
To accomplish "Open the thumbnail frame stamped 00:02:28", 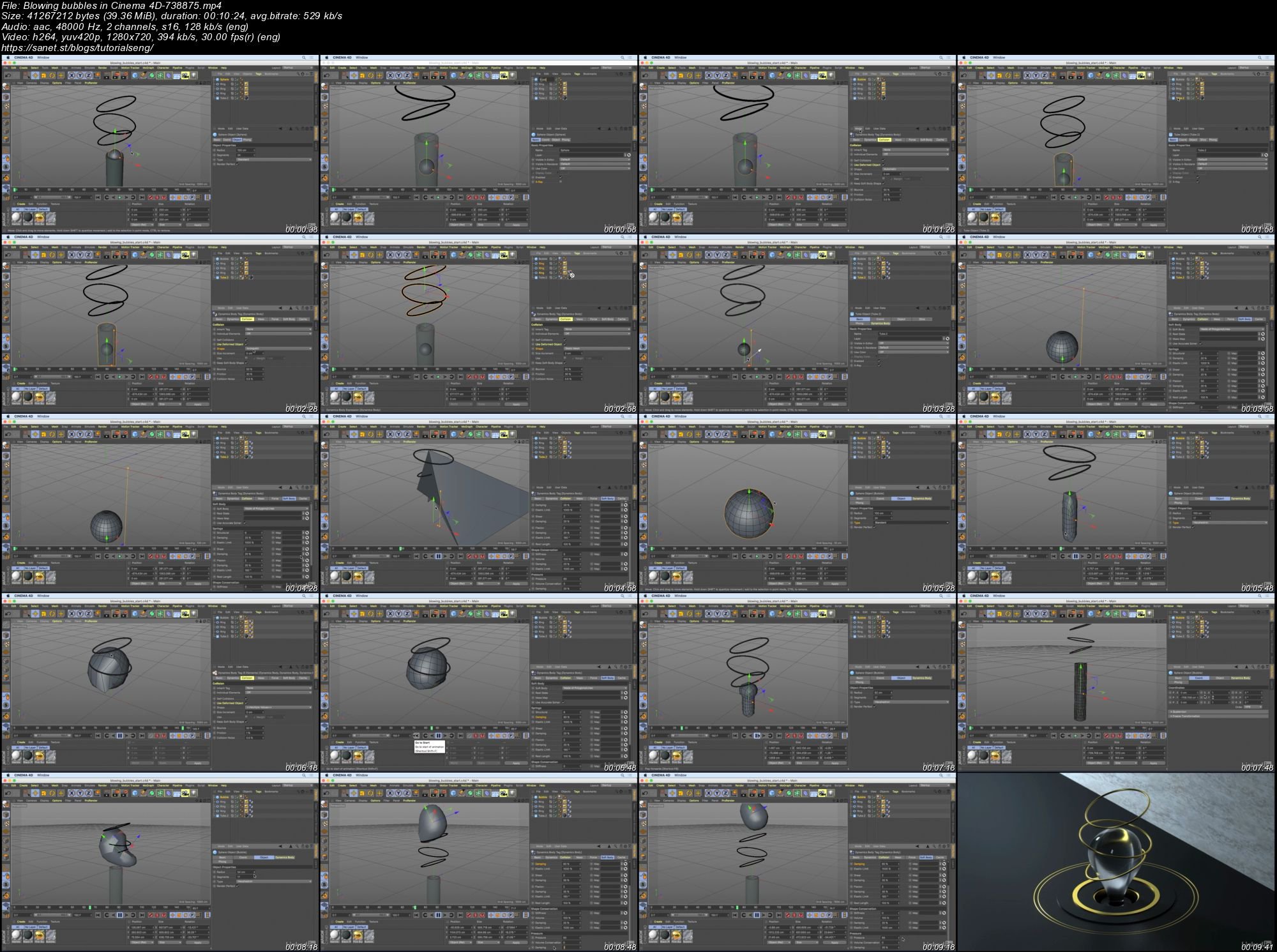I will tap(160, 324).
